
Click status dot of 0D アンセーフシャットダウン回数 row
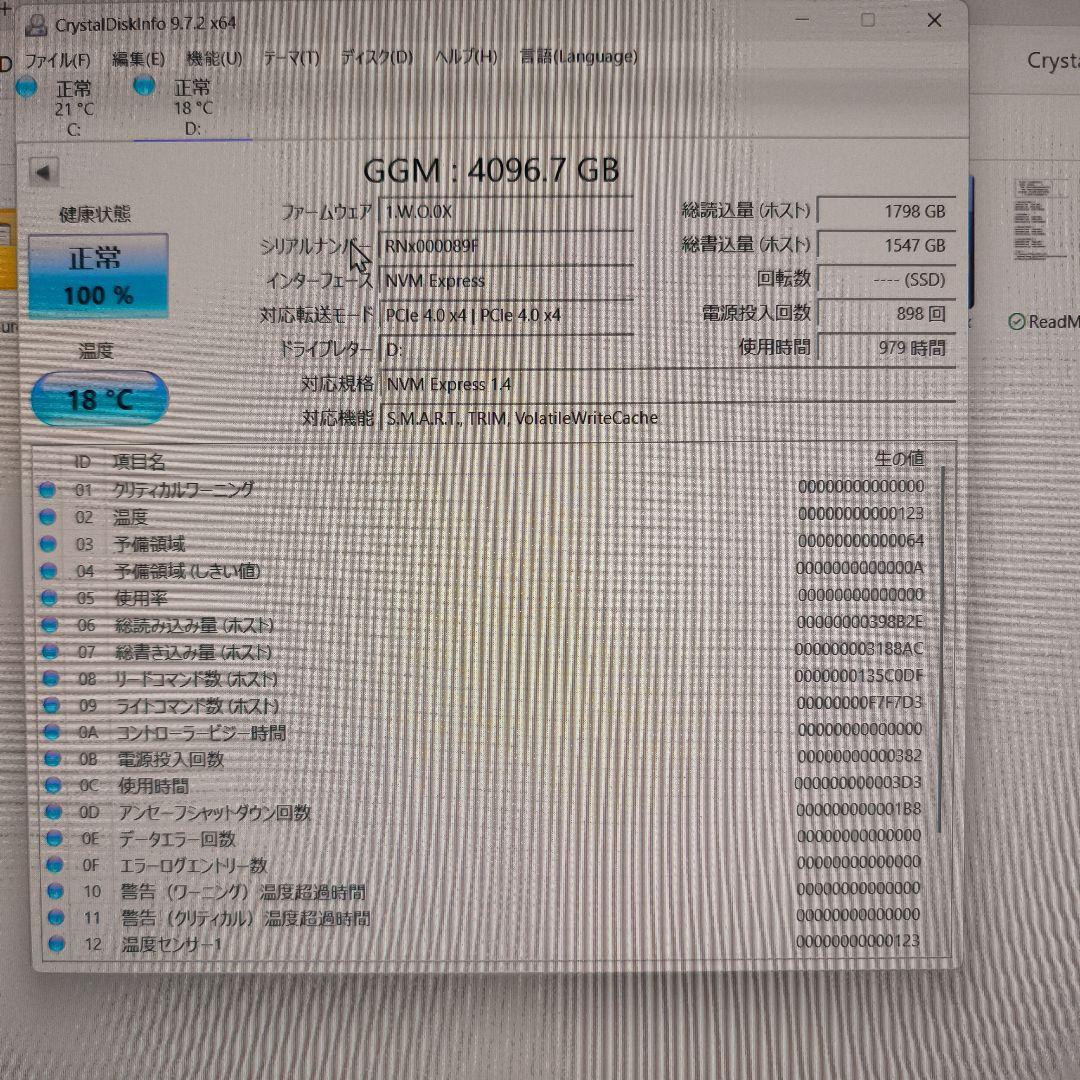[54, 812]
